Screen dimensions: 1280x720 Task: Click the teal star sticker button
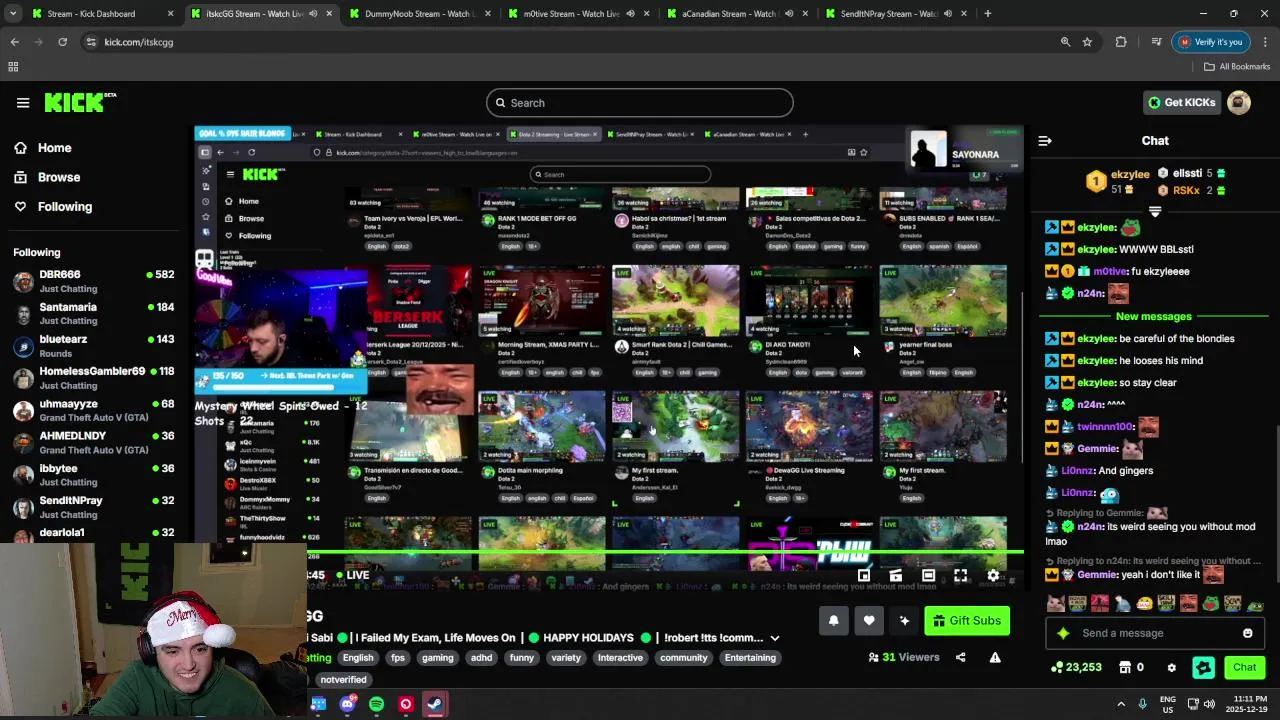pyautogui.click(x=1203, y=667)
